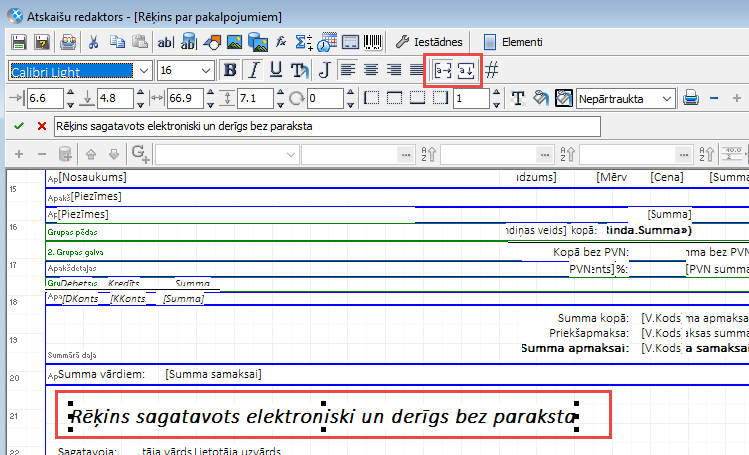Image resolution: width=749 pixels, height=455 pixels.
Task: Edit the width field 66.9
Action: [185, 98]
